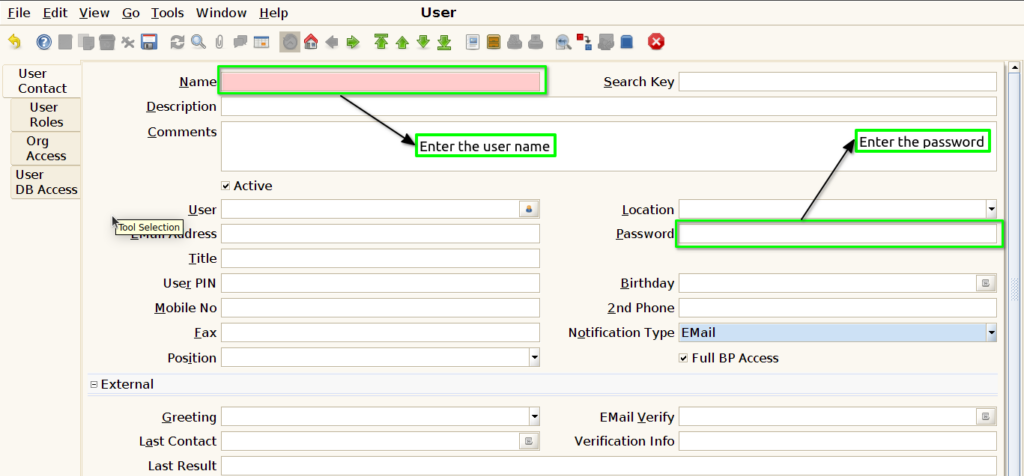1024x476 pixels.
Task: Open Help from the blue question-mark icon
Action: click(x=44, y=42)
